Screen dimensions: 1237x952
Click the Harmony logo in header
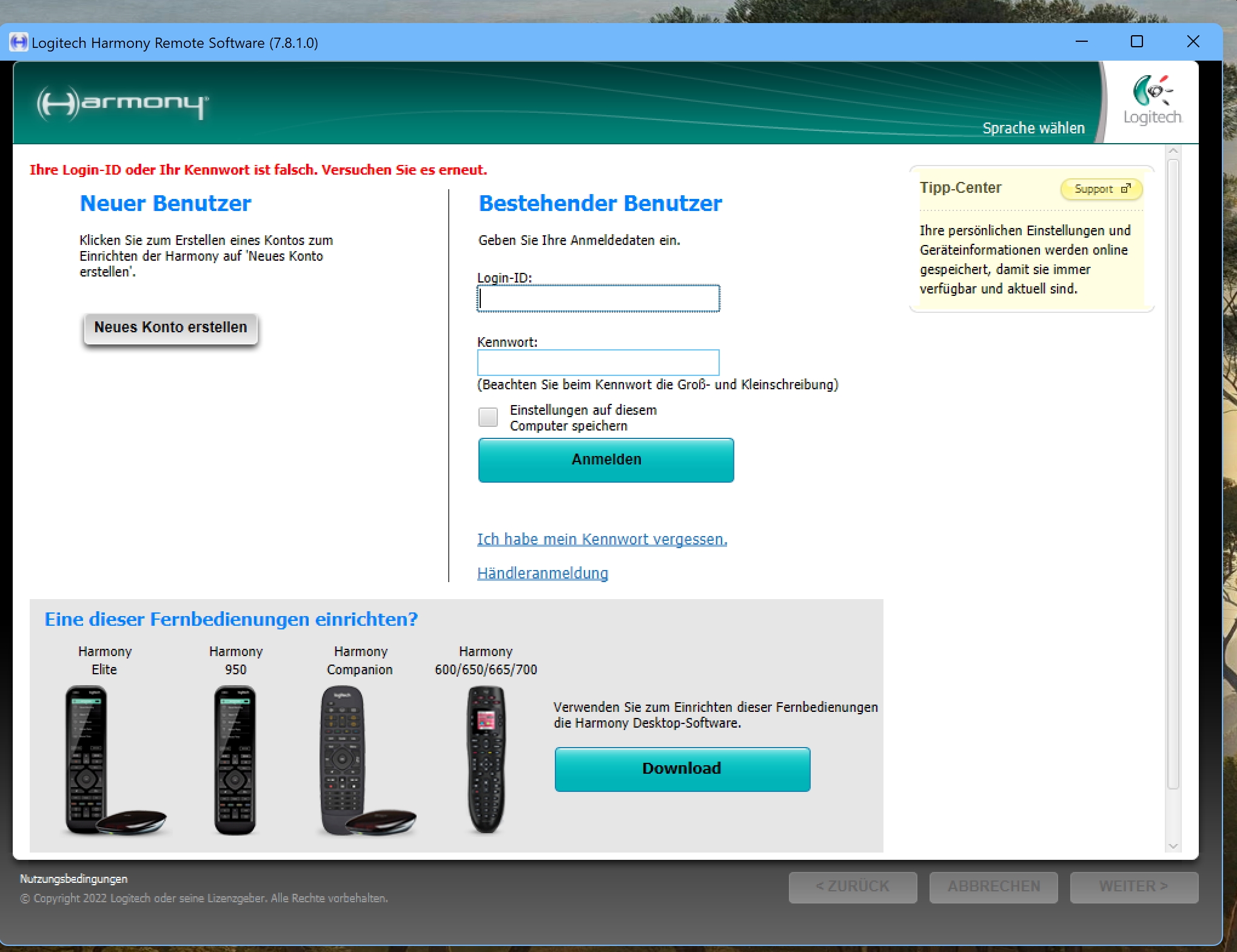pos(122,103)
